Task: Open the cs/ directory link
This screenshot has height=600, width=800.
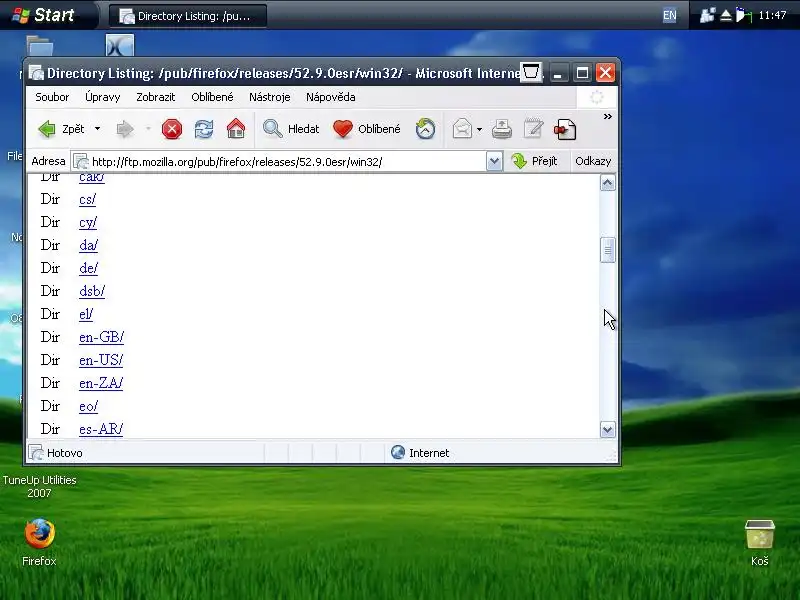Action: tap(87, 199)
